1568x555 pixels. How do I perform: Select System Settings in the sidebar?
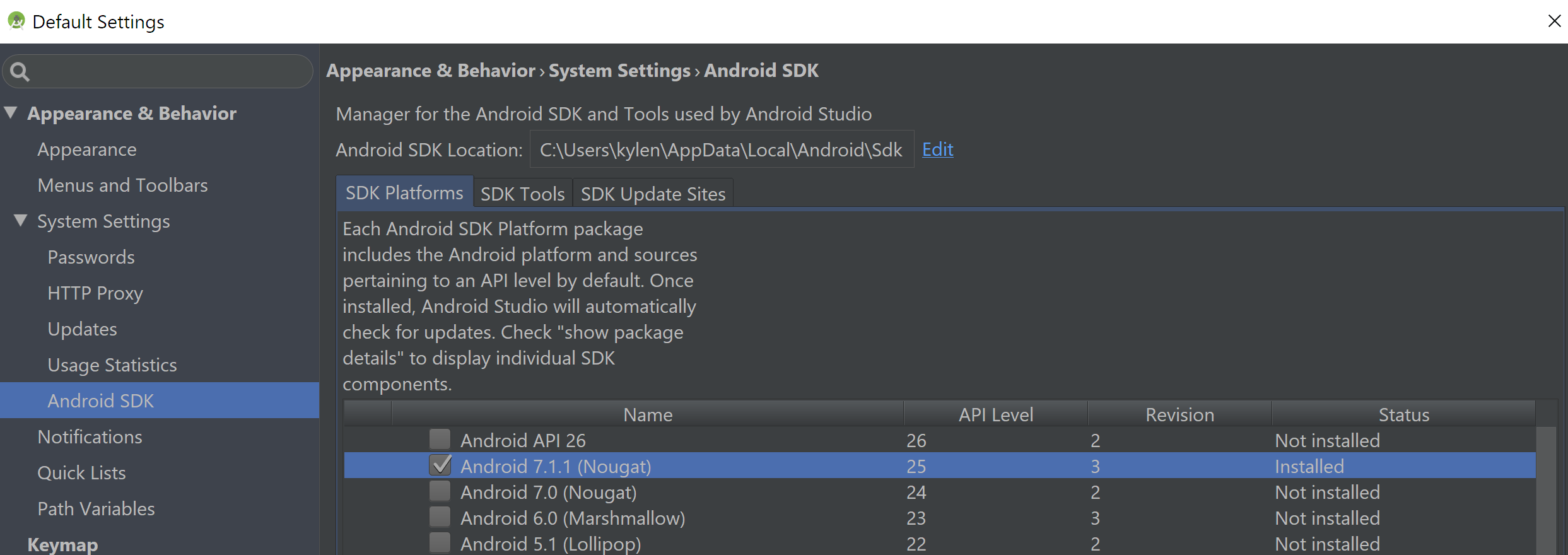pyautogui.click(x=103, y=221)
